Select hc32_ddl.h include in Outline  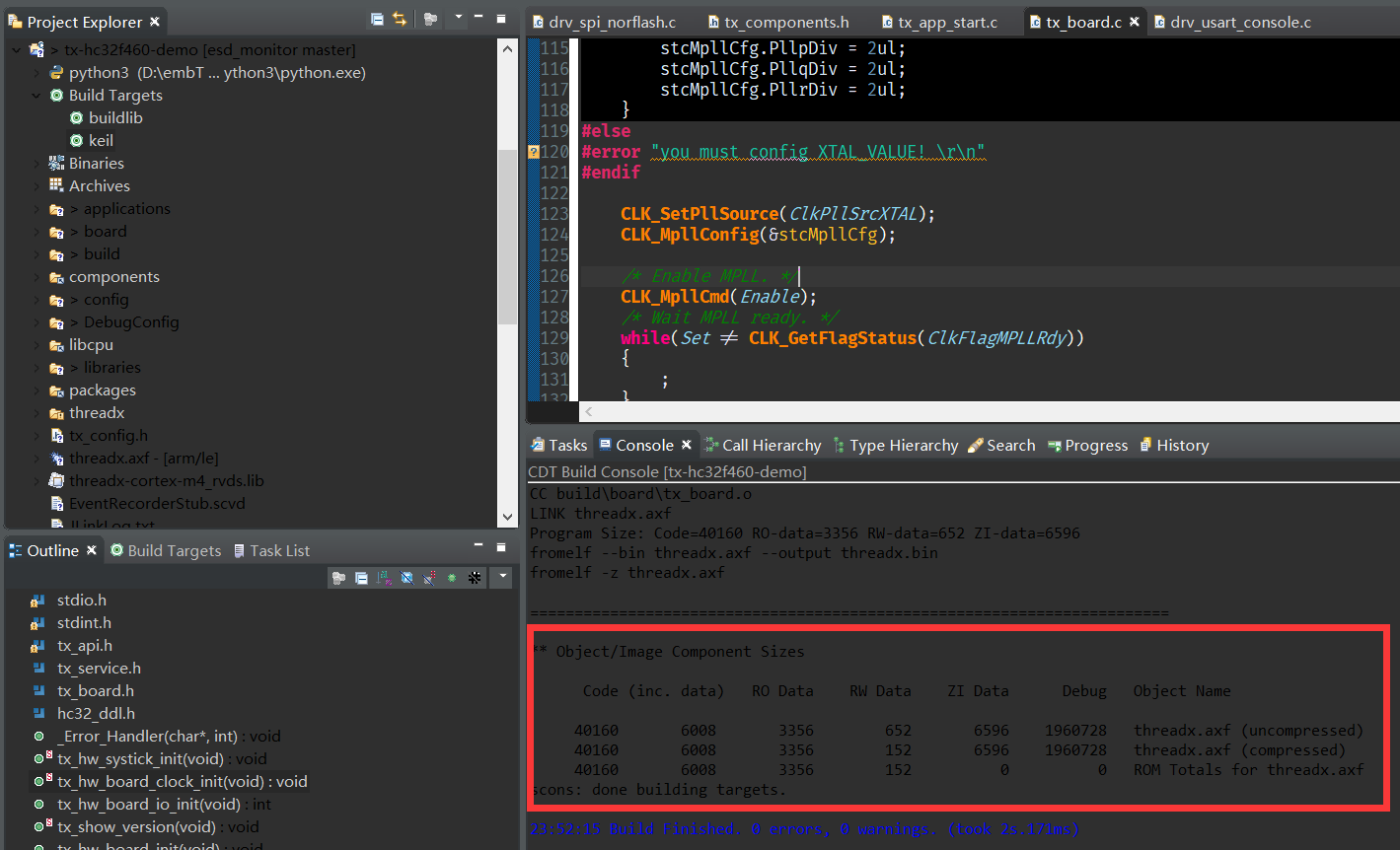(x=83, y=714)
